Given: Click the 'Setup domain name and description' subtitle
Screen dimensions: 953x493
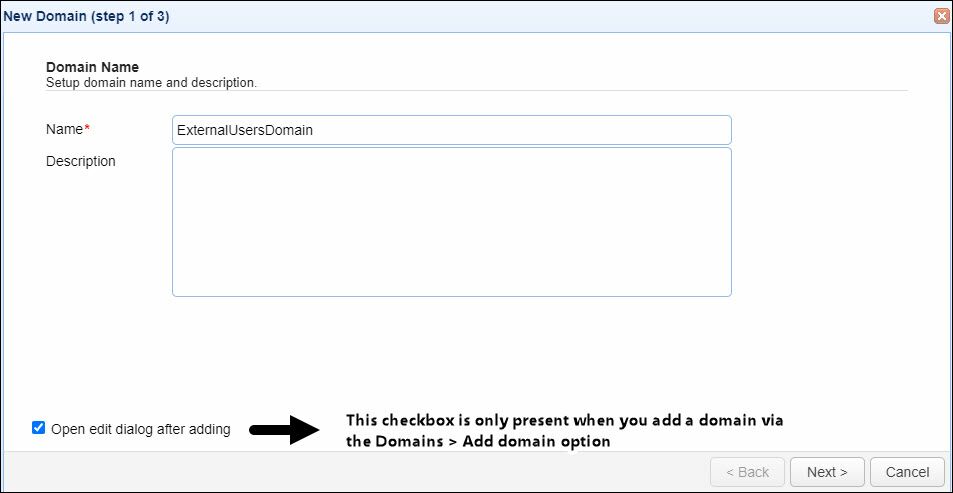Looking at the screenshot, I should [151, 83].
